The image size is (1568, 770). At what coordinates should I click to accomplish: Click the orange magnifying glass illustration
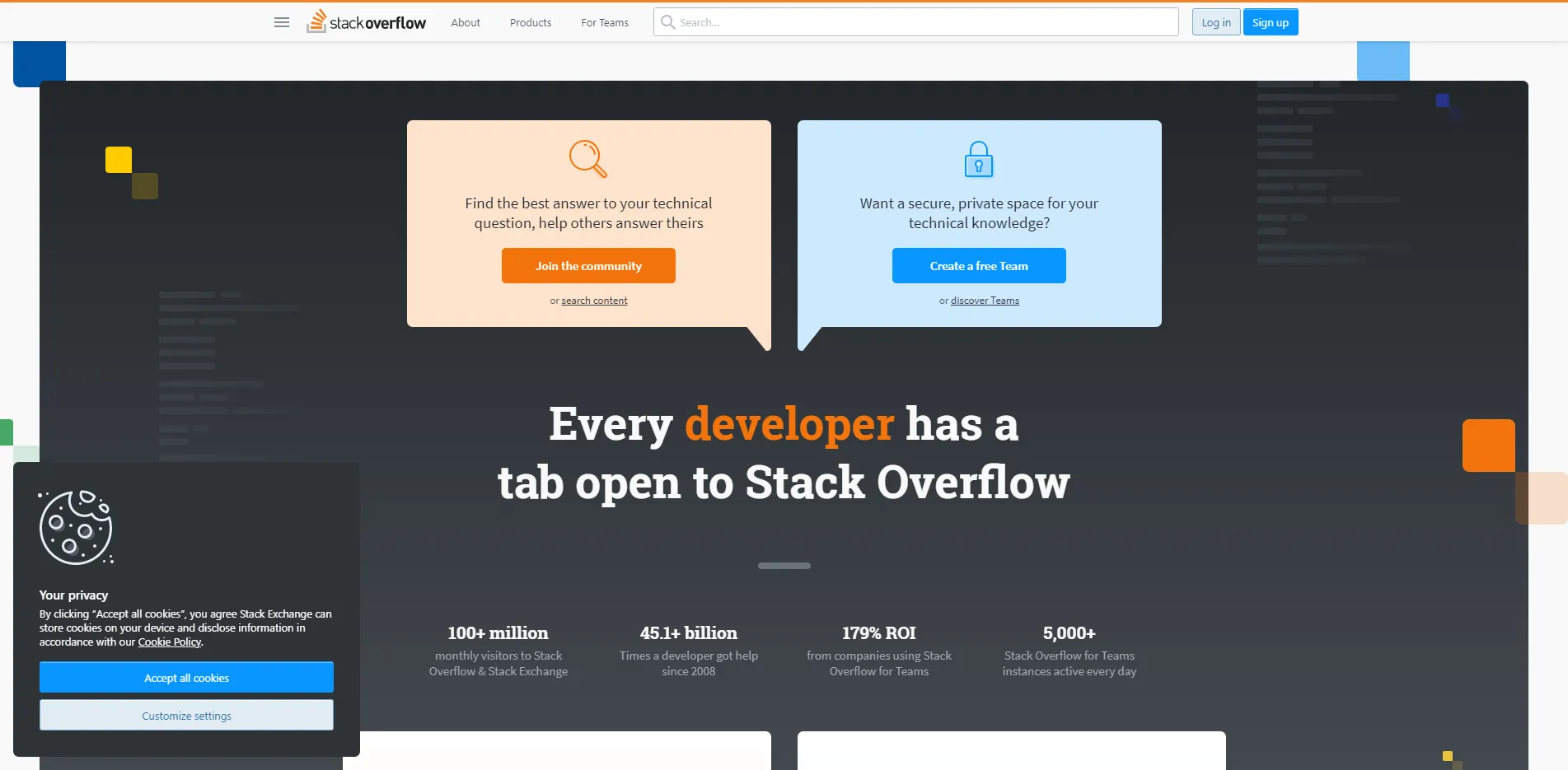coord(588,159)
